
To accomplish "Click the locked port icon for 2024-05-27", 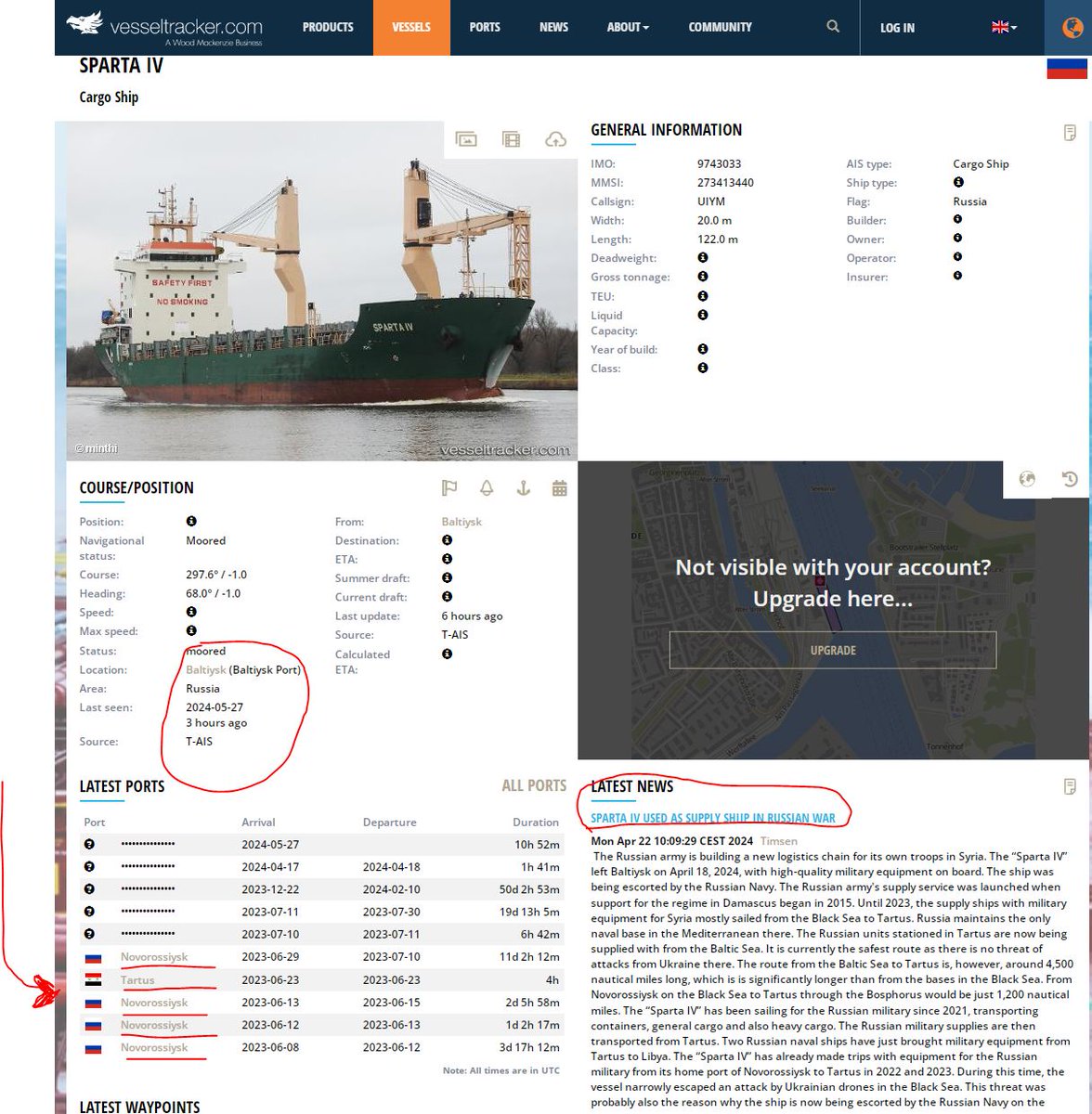I will coord(89,844).
